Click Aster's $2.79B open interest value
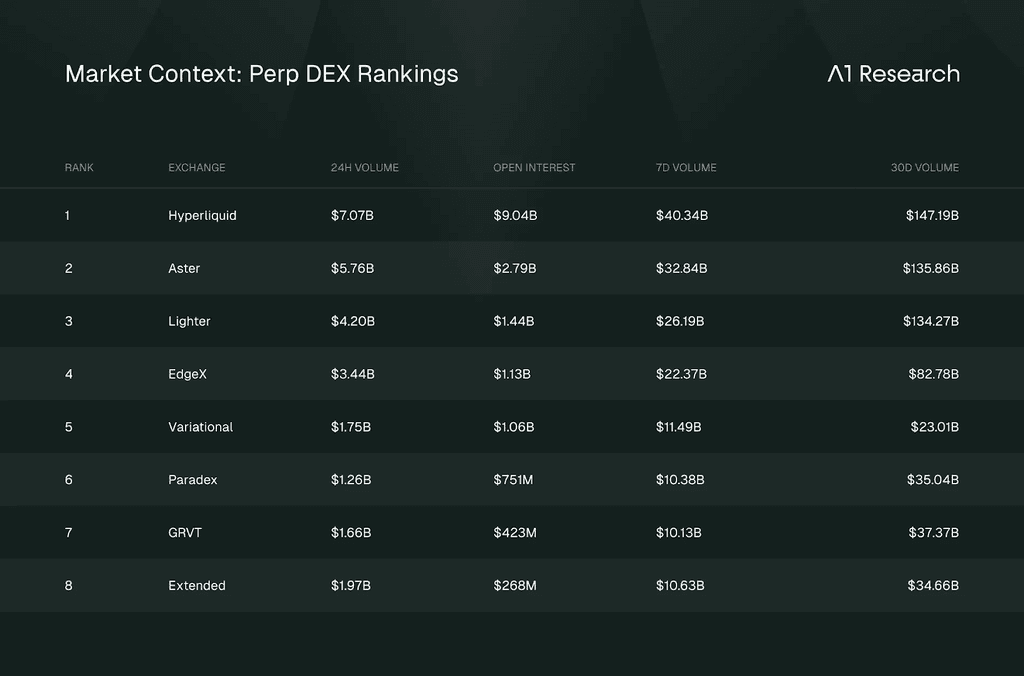 [x=515, y=268]
